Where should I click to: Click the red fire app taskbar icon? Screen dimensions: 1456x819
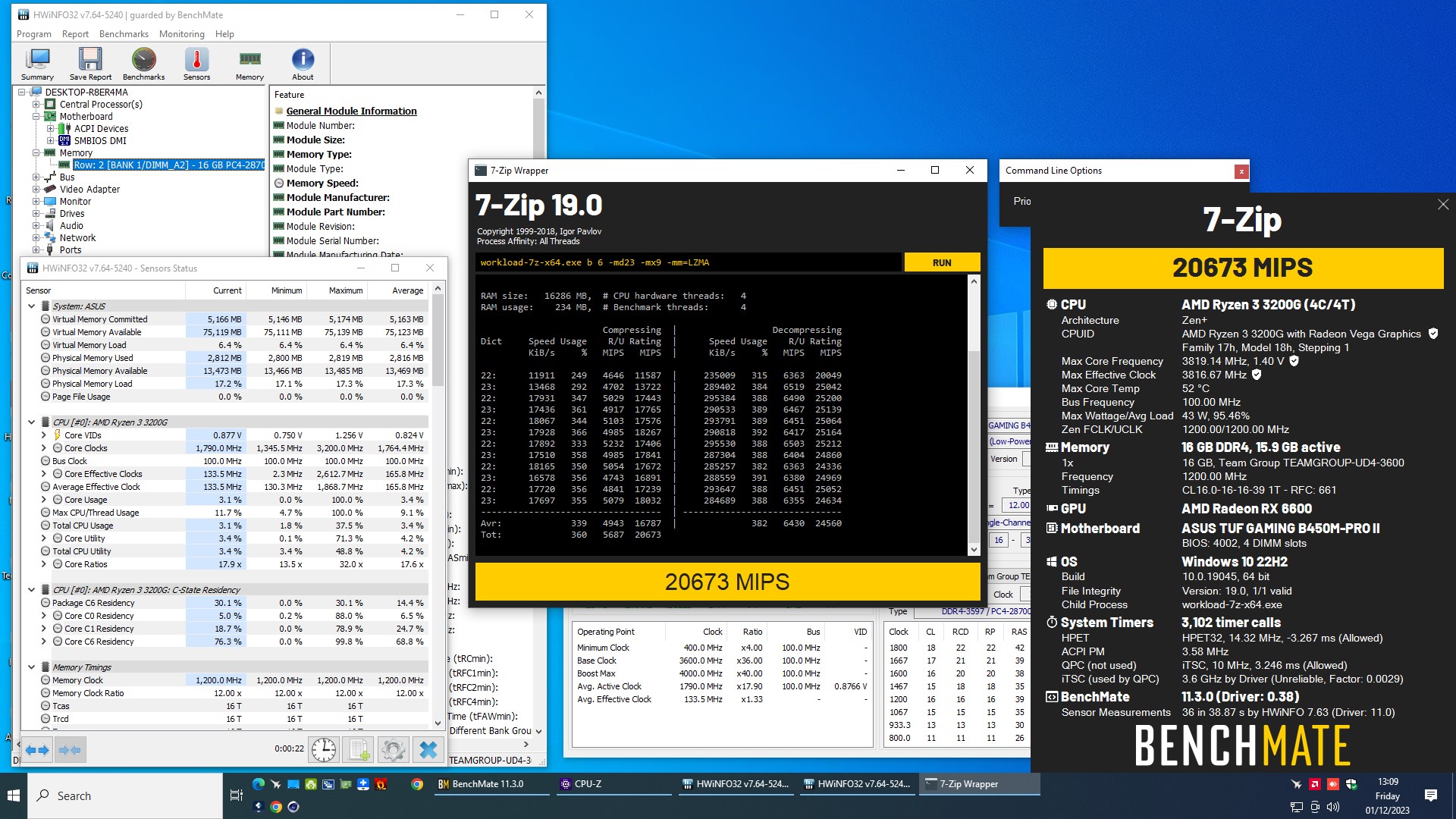pyautogui.click(x=381, y=784)
